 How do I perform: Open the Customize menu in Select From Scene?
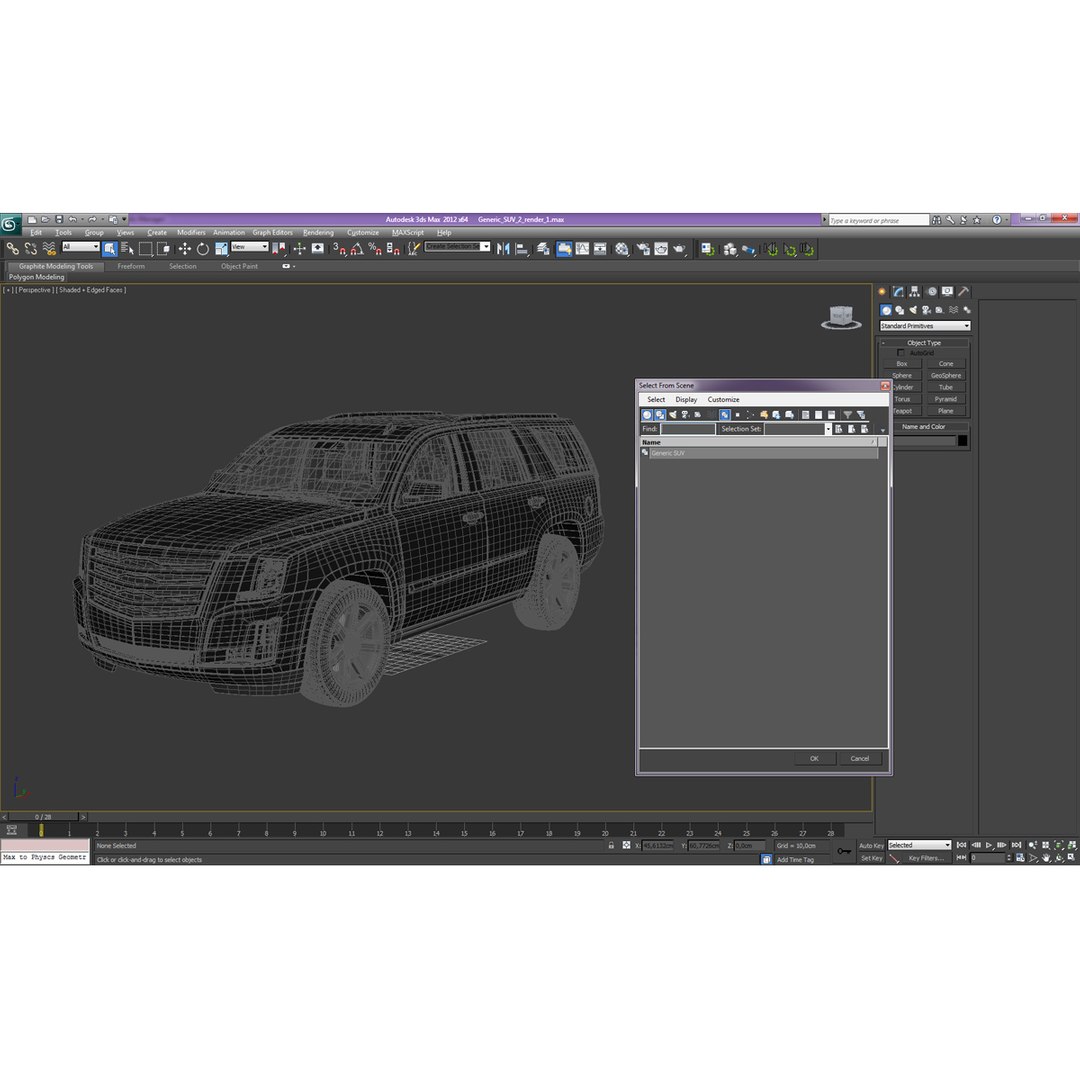coord(723,399)
